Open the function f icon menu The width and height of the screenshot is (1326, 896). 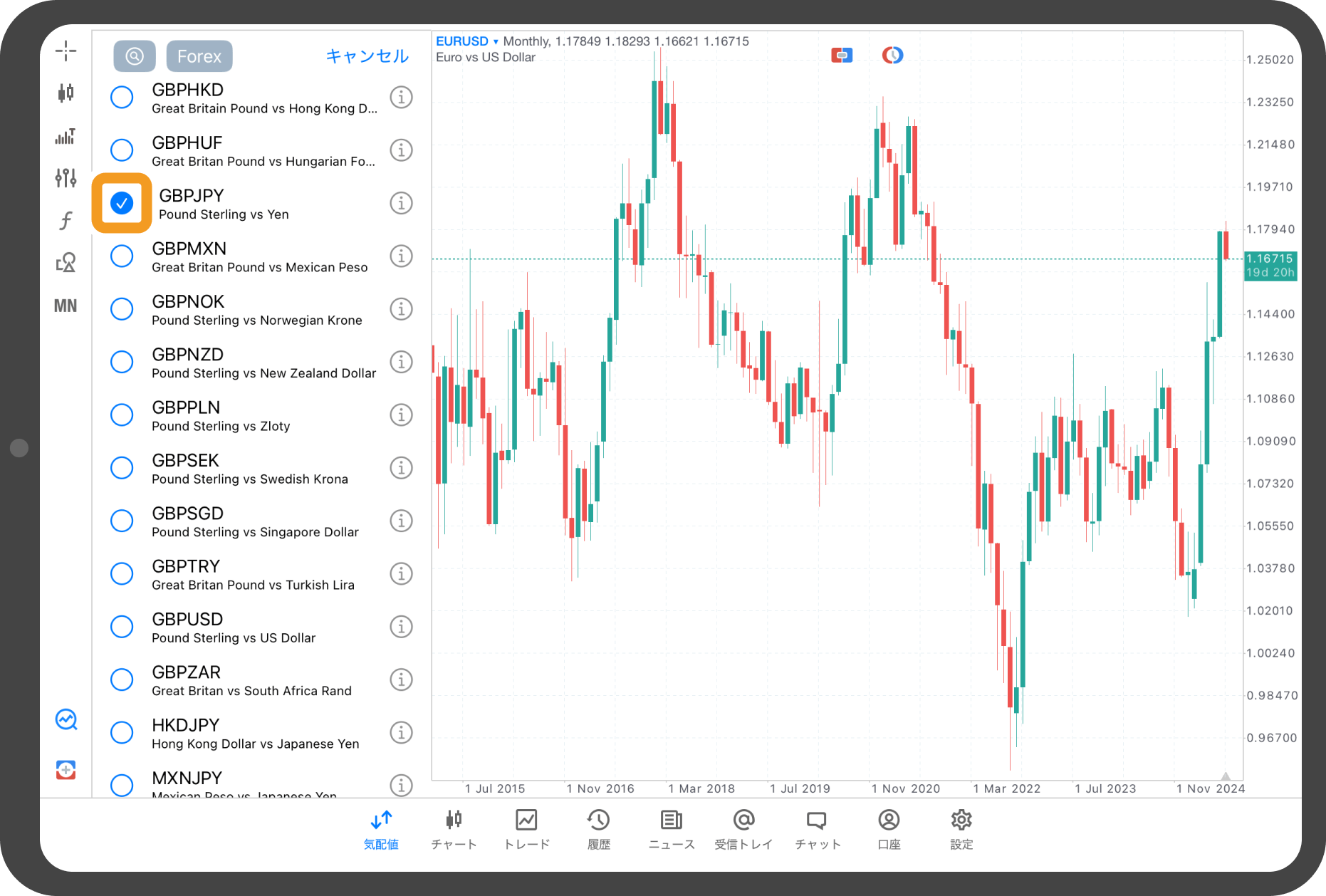coord(66,220)
